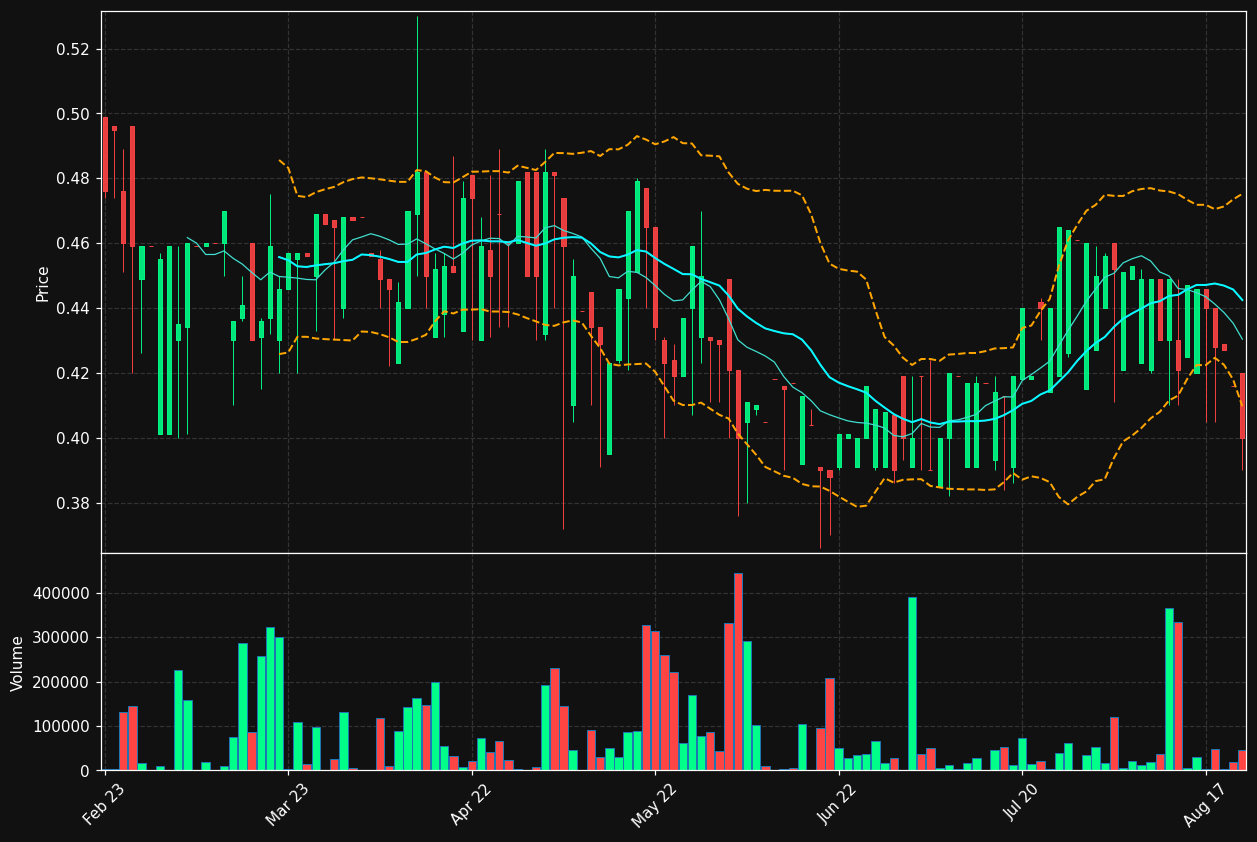Click the tallest green volume bar near 390000

(x=912, y=684)
